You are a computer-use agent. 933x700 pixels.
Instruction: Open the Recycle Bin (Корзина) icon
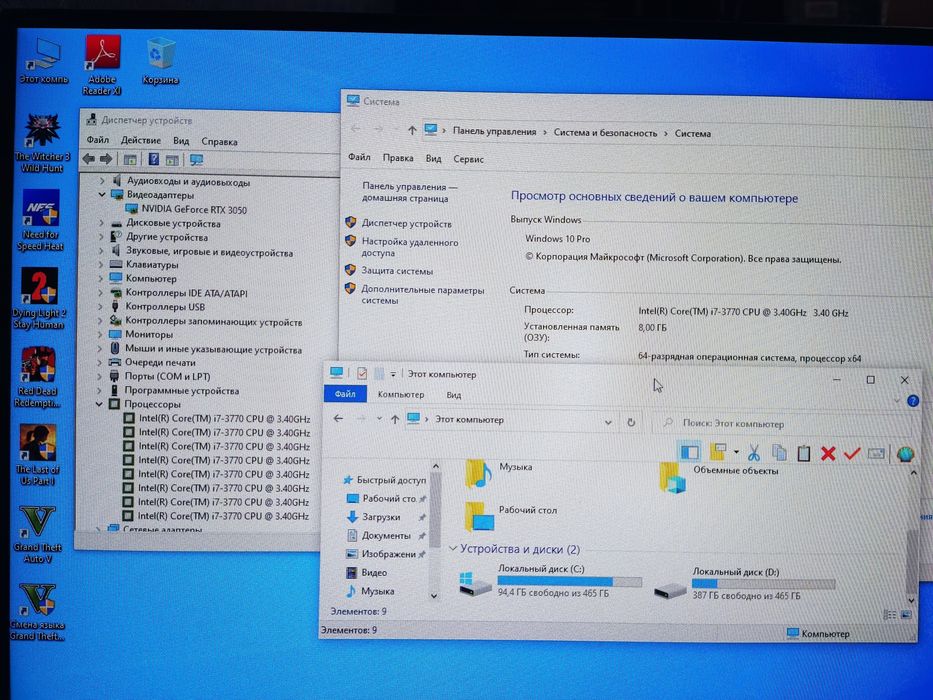(x=160, y=61)
